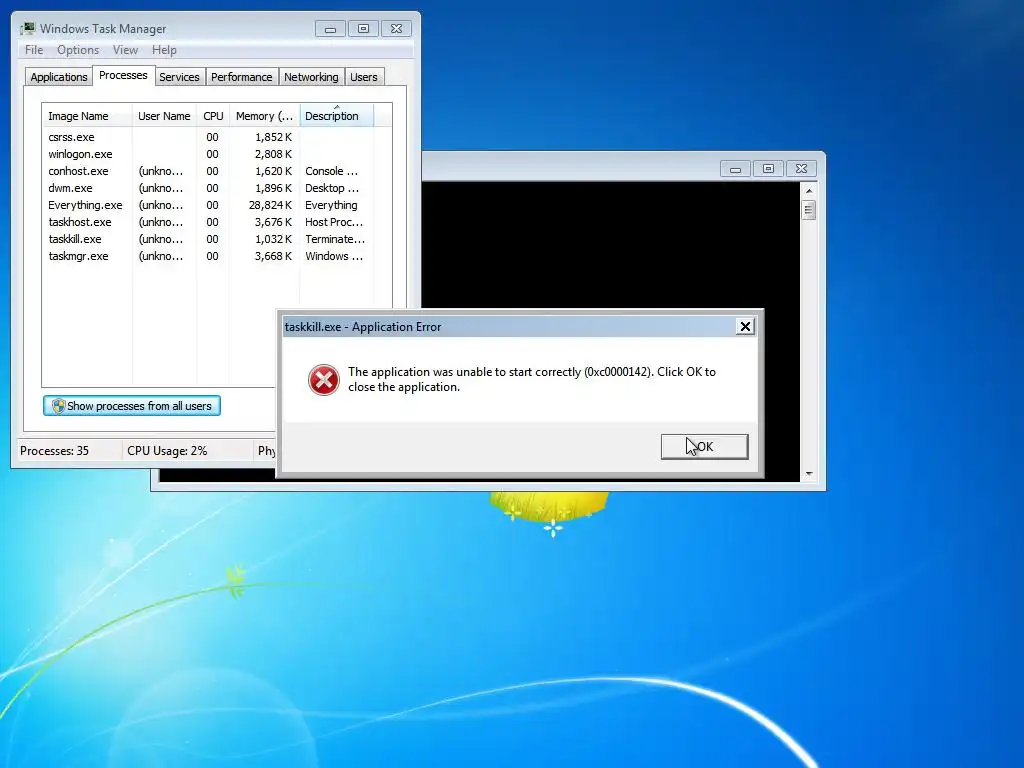Select the winlogon.exe process row
This screenshot has height=768, width=1024.
click(x=208, y=154)
